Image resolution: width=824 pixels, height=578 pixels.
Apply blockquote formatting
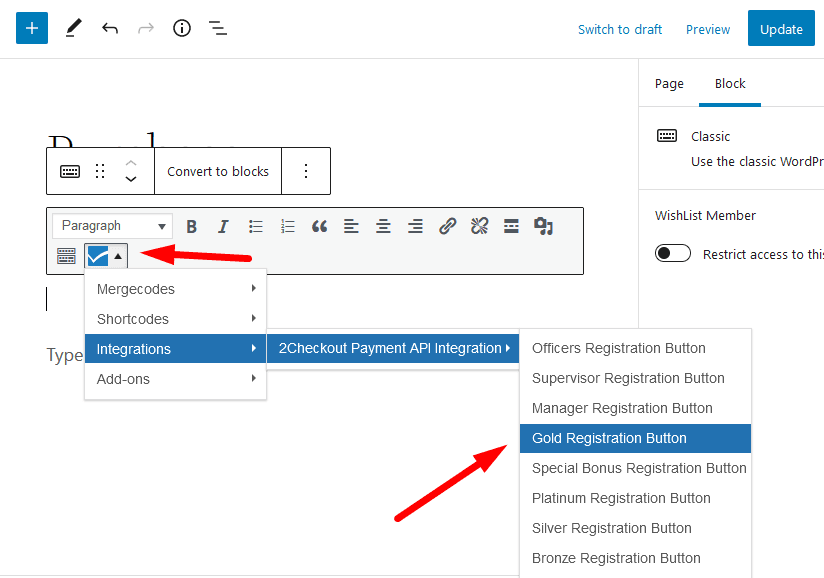coord(320,226)
